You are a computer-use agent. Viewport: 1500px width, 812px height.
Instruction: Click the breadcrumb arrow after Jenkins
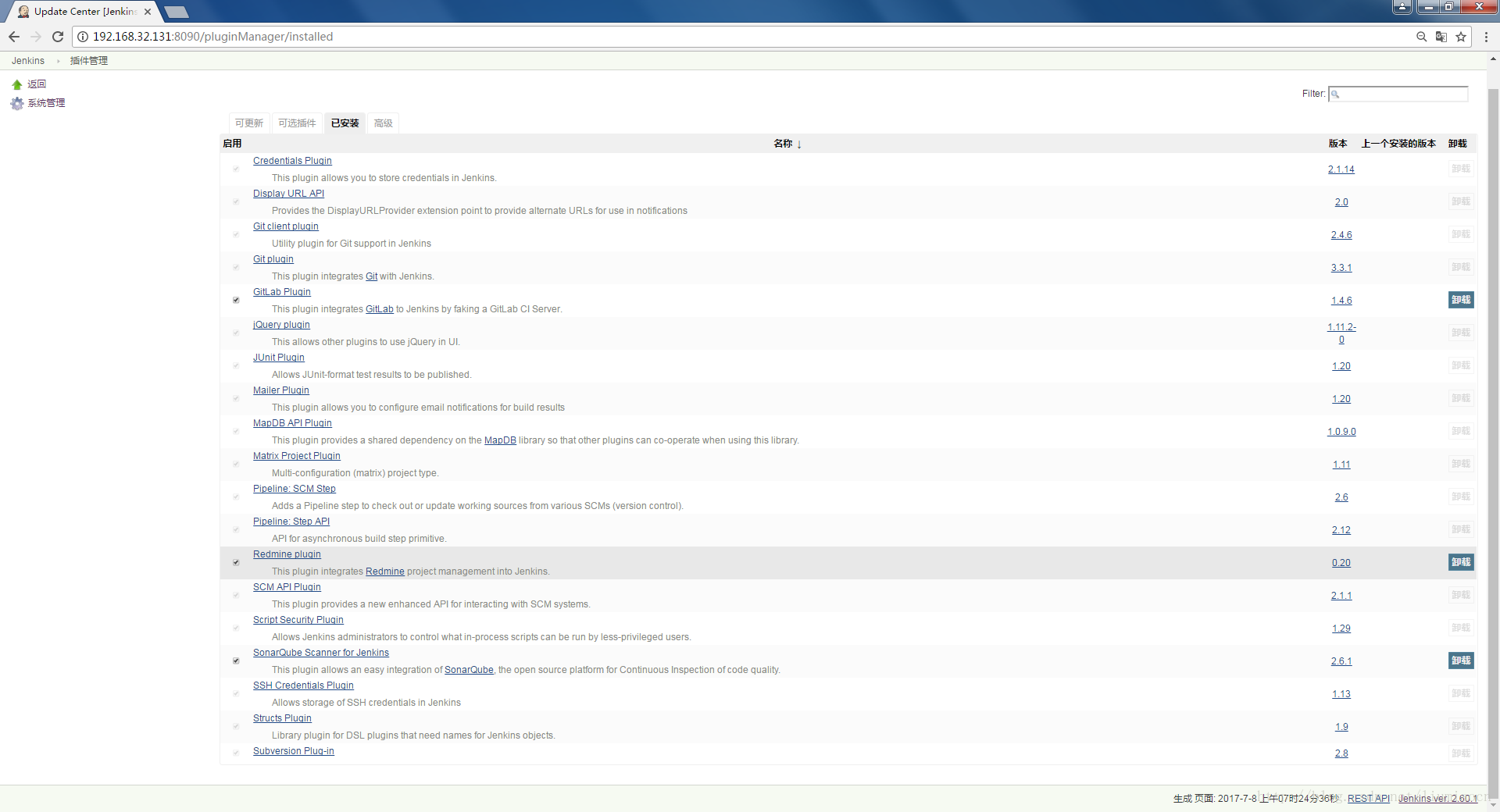coord(58,61)
